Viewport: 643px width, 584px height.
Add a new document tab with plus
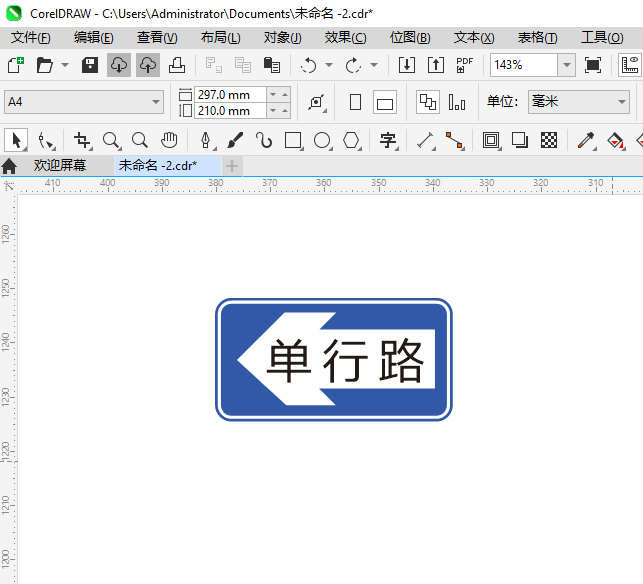[x=232, y=166]
